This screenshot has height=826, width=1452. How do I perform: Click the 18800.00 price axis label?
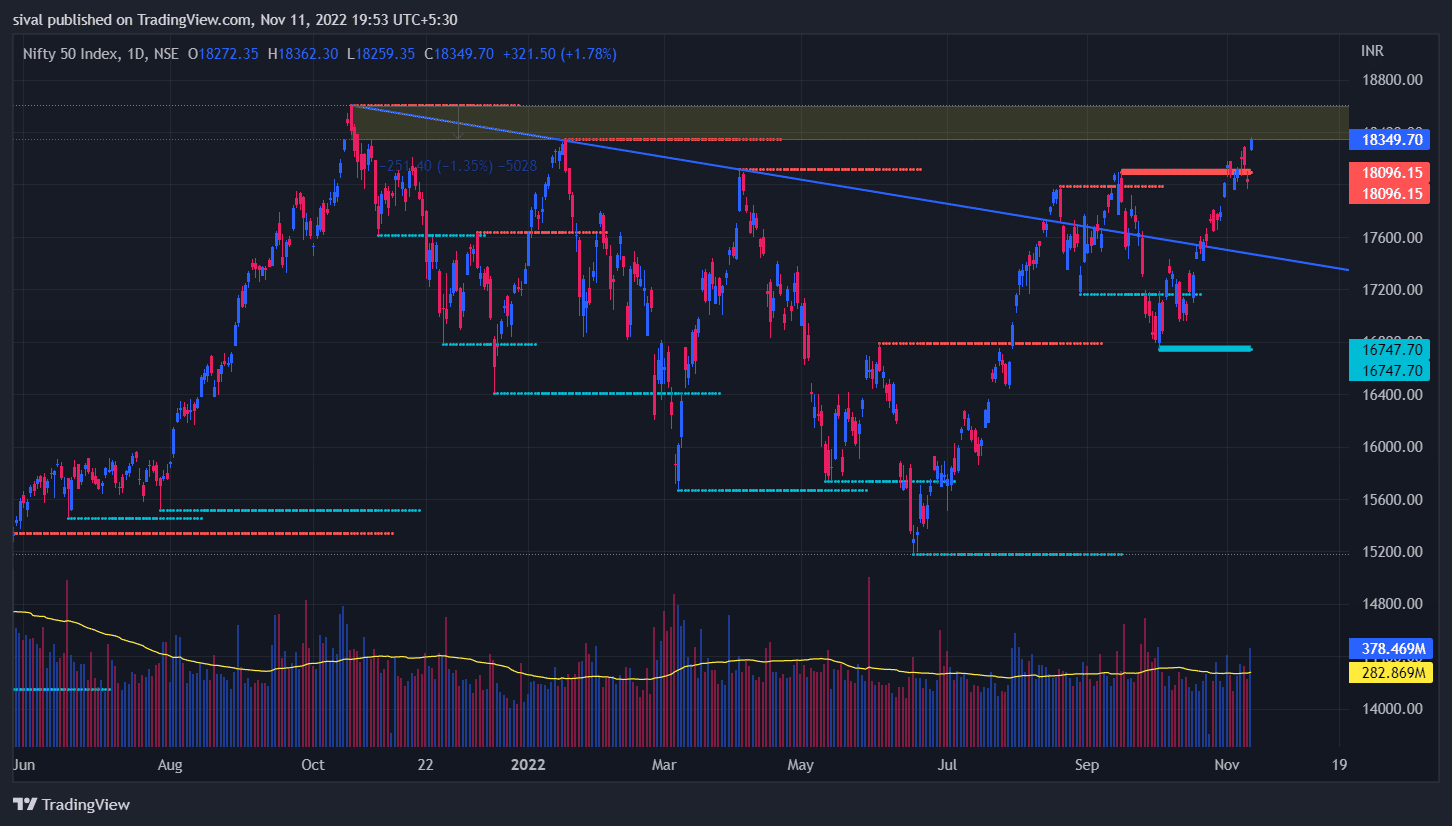[1390, 80]
